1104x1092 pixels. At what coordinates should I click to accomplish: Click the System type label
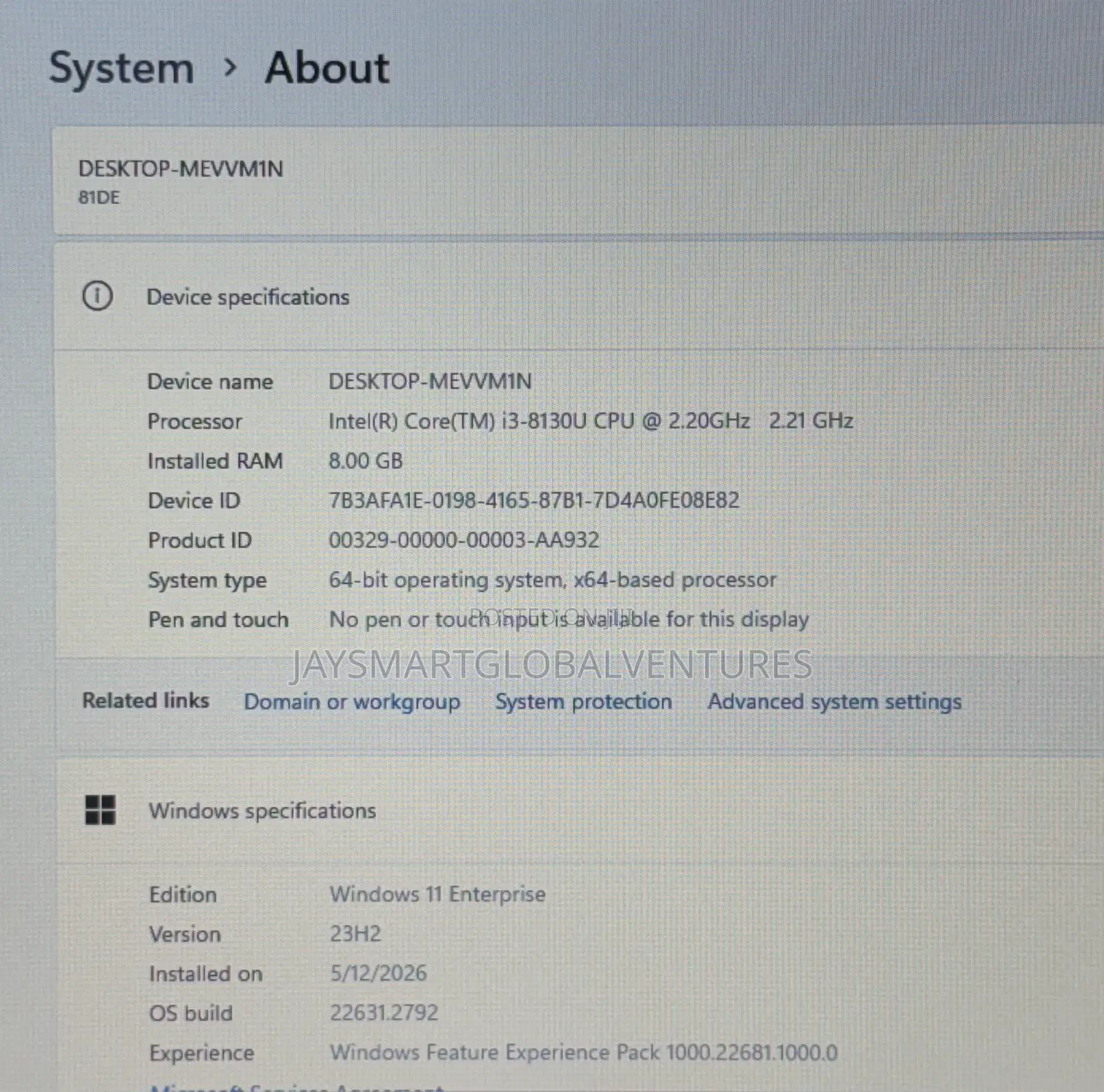pos(207,581)
